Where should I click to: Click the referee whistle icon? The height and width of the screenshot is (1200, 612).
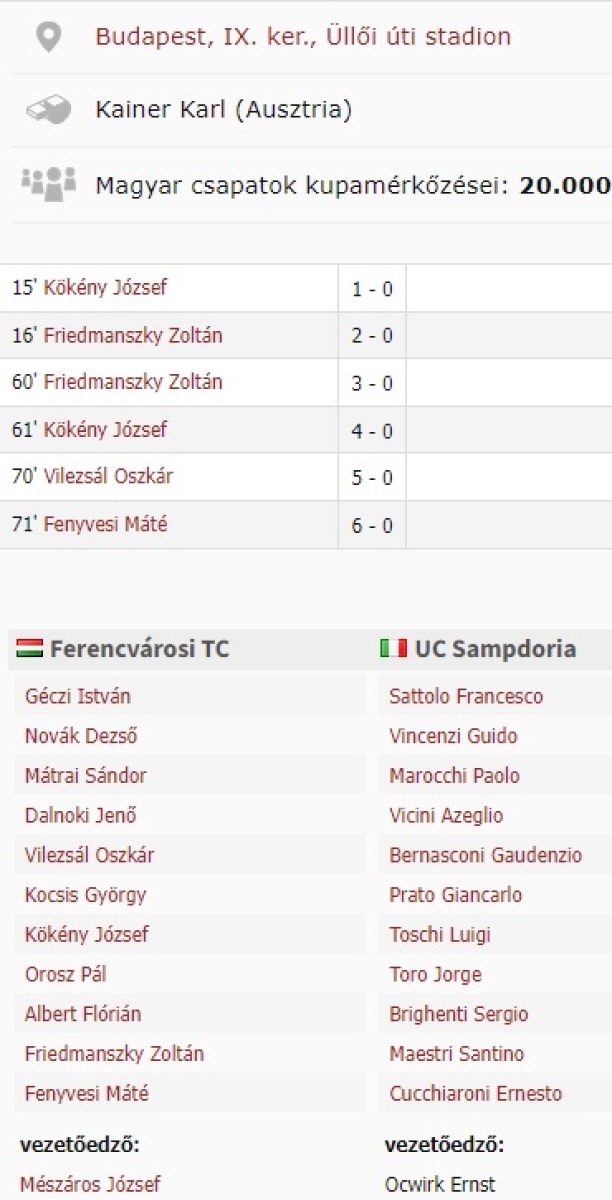48,110
